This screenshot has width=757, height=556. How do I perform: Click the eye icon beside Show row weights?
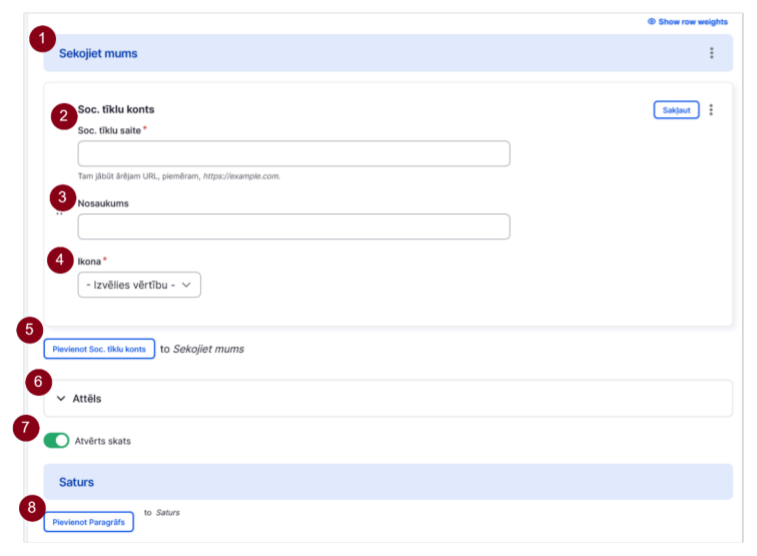651,21
